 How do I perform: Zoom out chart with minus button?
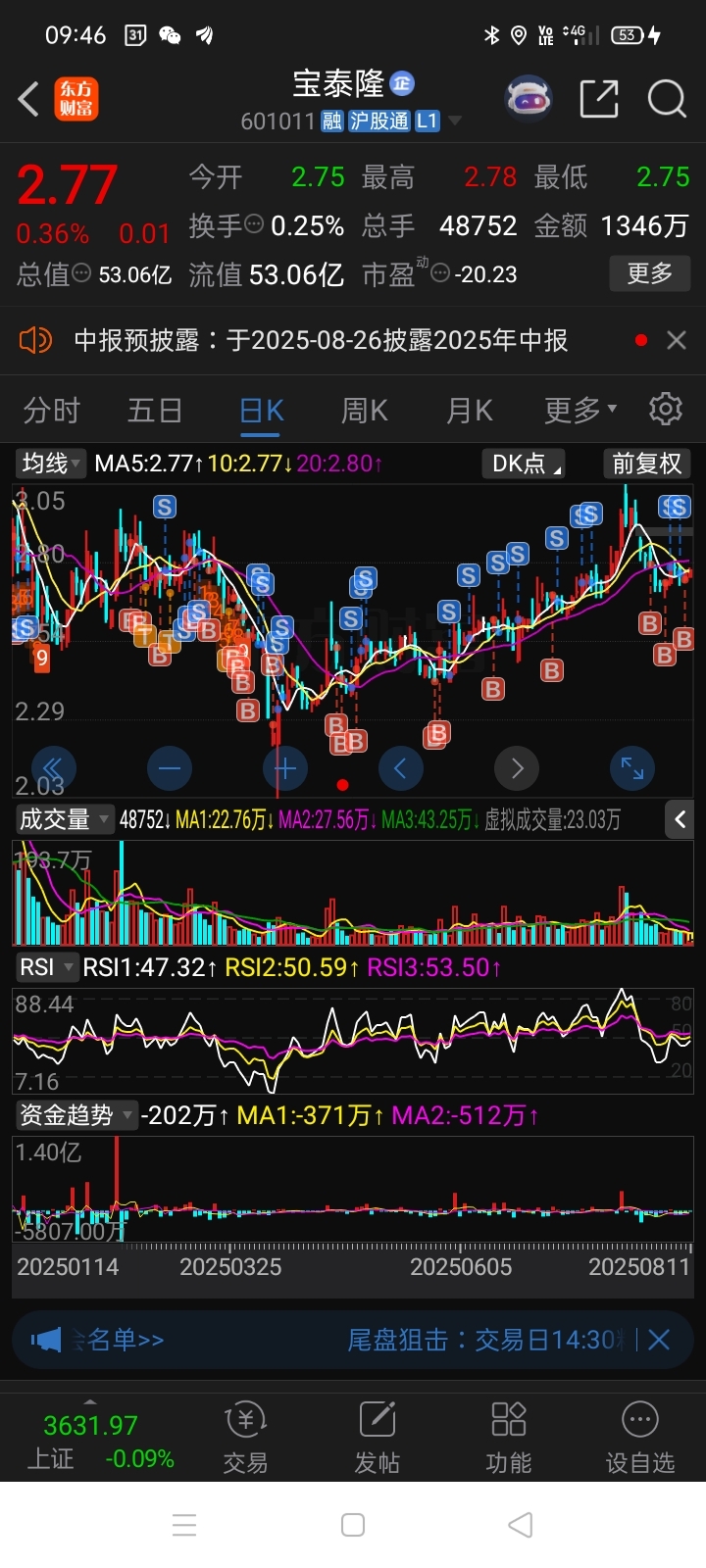[x=169, y=768]
